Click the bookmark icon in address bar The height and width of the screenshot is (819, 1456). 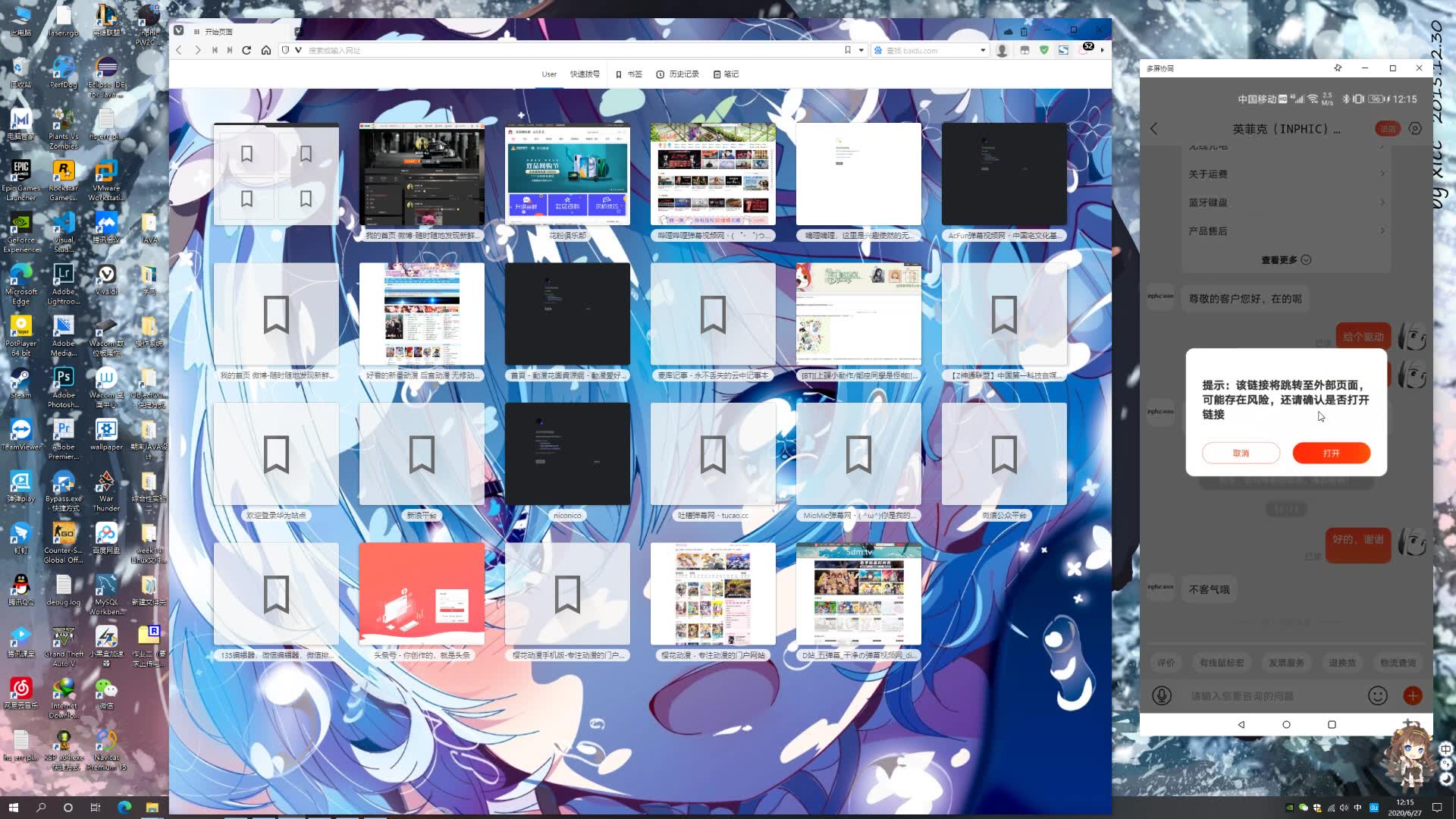tap(848, 50)
